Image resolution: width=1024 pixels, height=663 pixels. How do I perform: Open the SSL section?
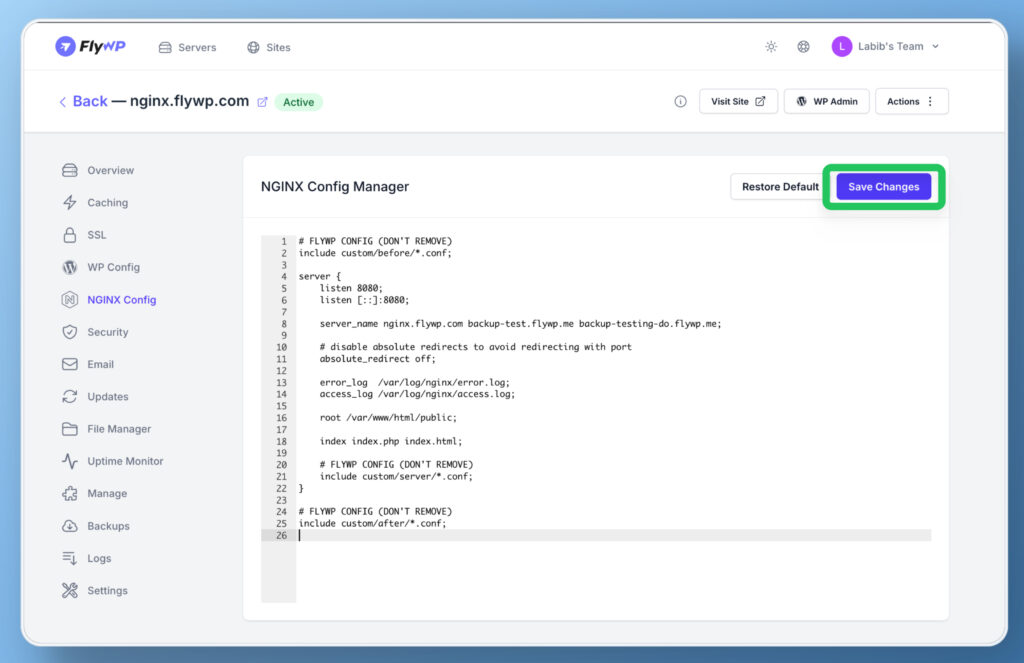point(96,235)
